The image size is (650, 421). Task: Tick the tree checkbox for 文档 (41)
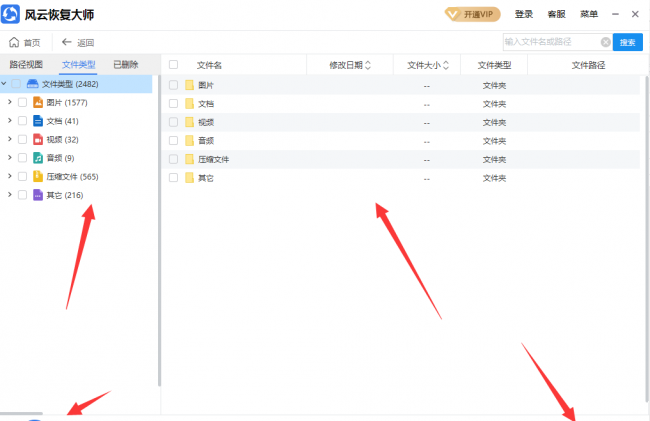[x=22, y=121]
